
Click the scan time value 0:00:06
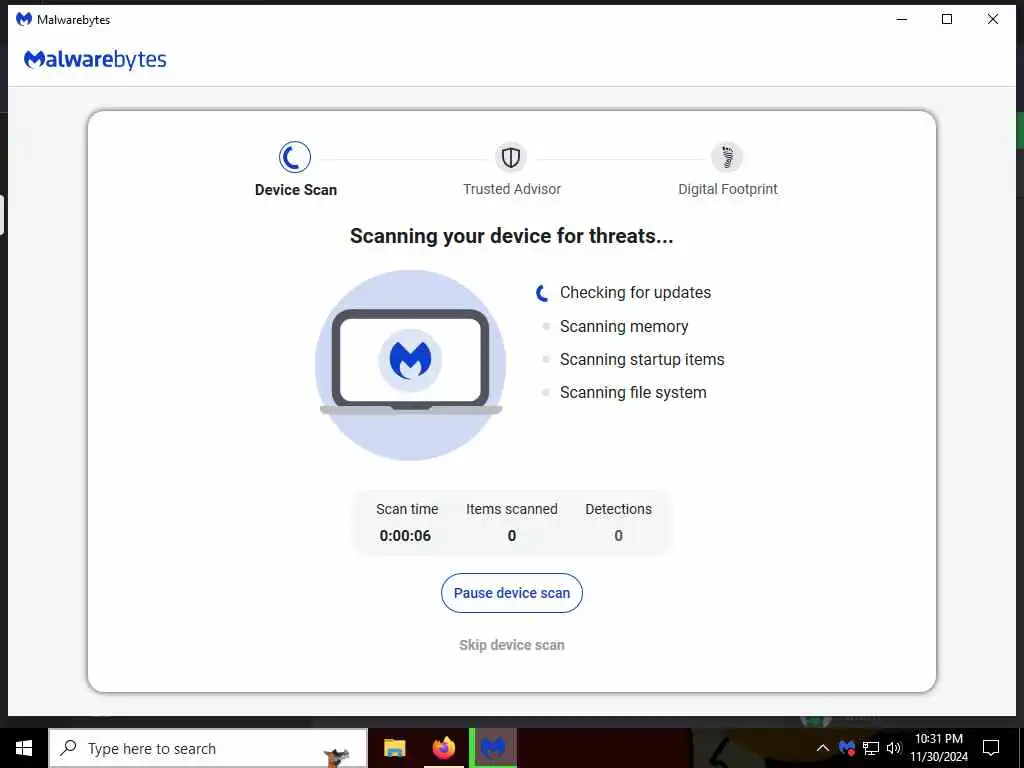[x=405, y=536]
